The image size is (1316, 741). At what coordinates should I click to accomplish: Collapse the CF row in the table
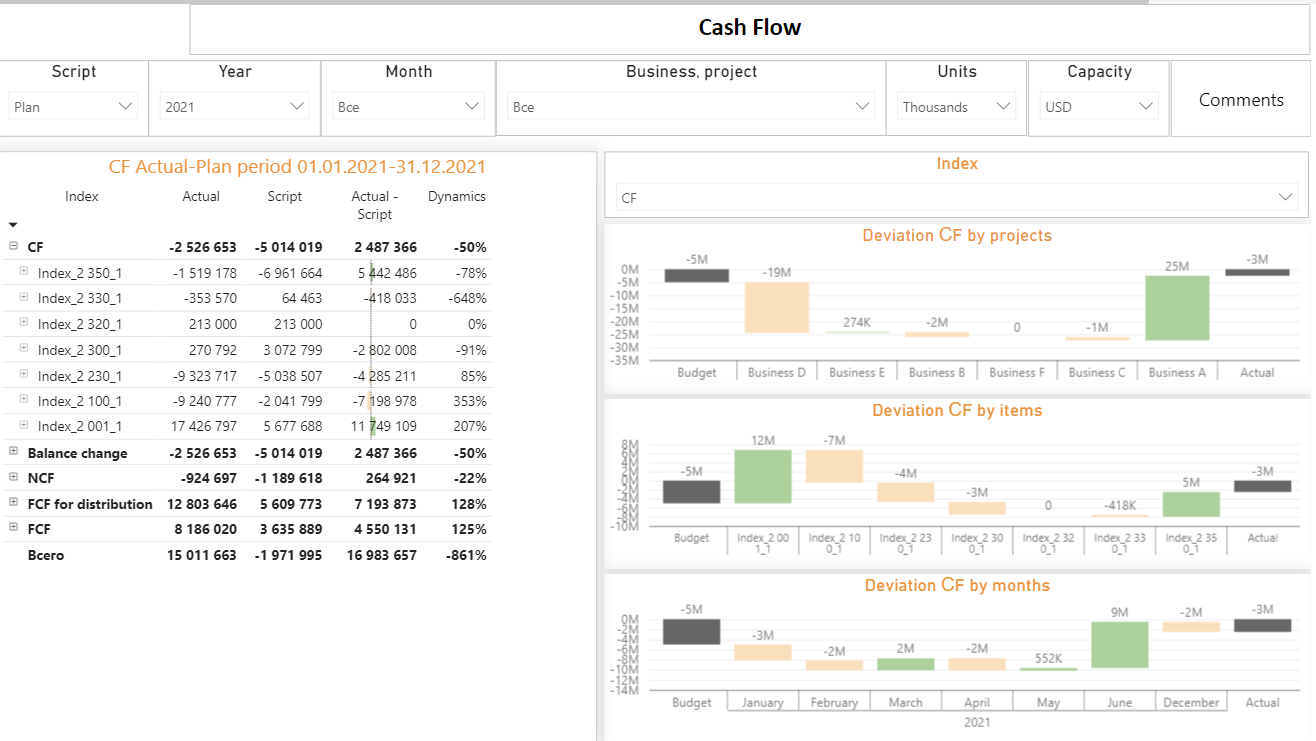click(13, 246)
